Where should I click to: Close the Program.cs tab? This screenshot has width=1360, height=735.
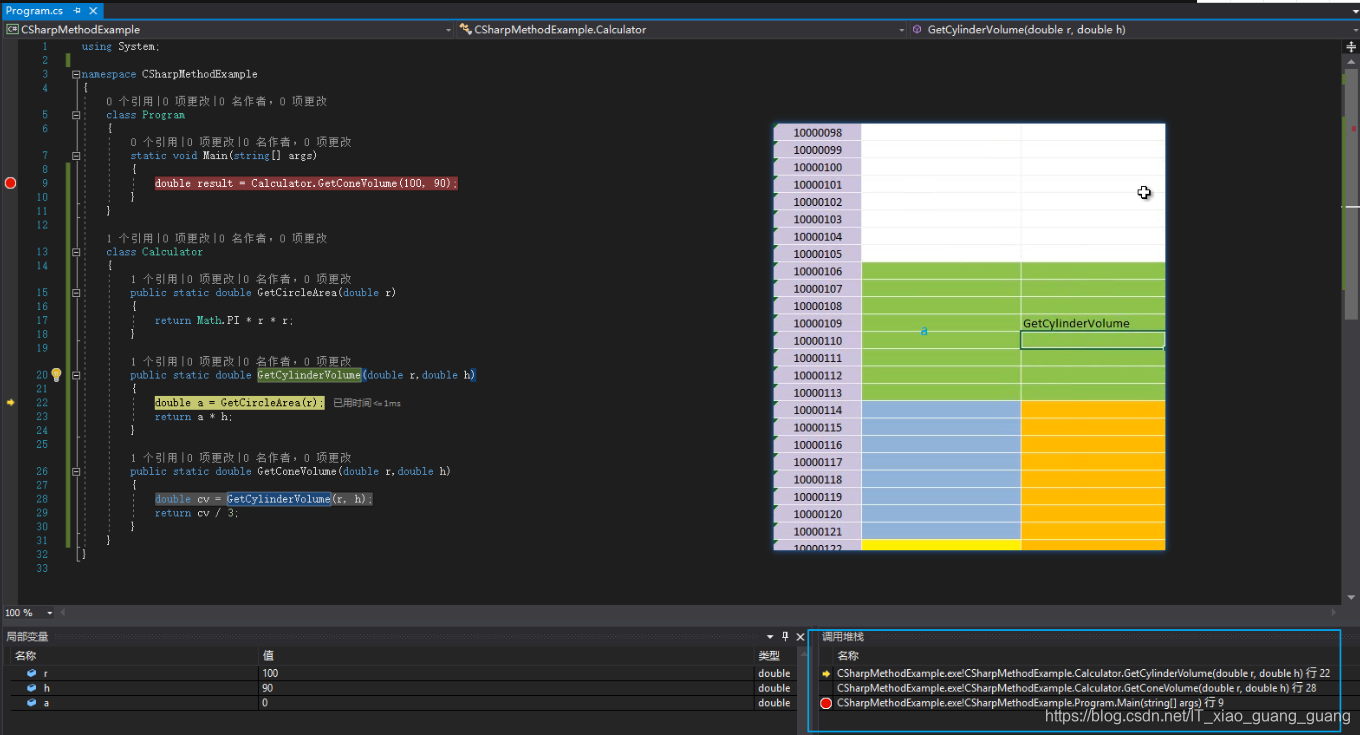(x=93, y=10)
